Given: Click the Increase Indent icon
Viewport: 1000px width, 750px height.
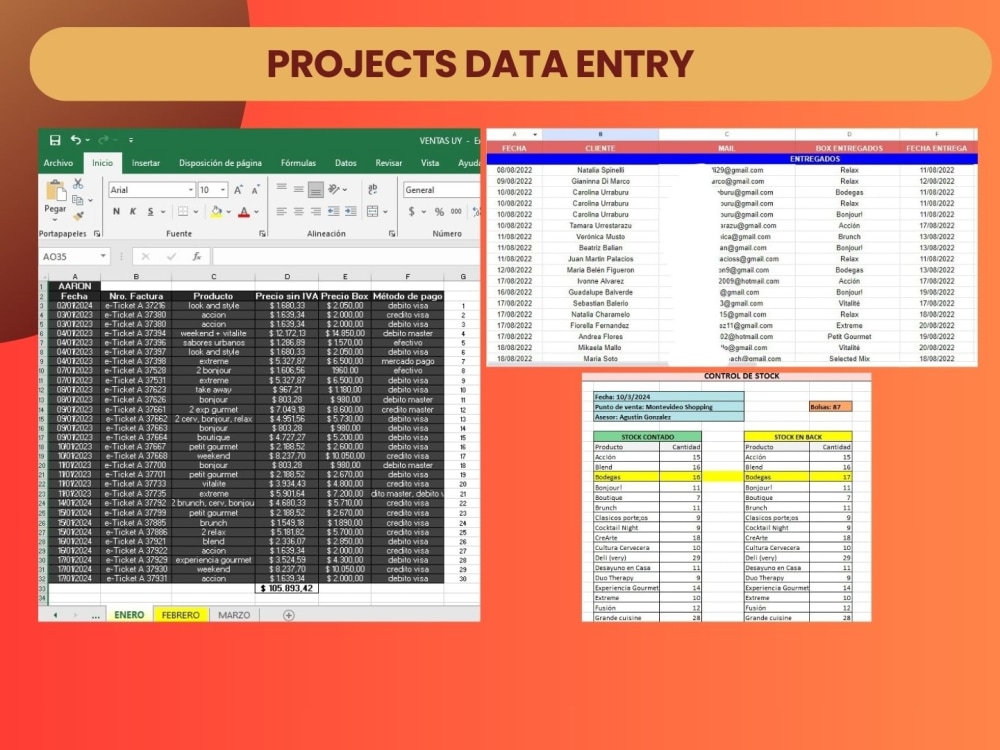Looking at the screenshot, I should 351,211.
